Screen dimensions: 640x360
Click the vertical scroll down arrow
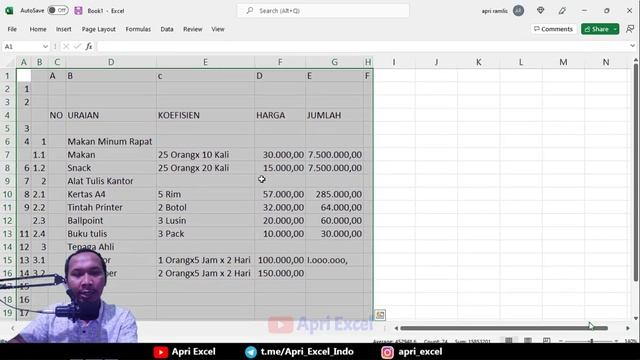[636, 318]
